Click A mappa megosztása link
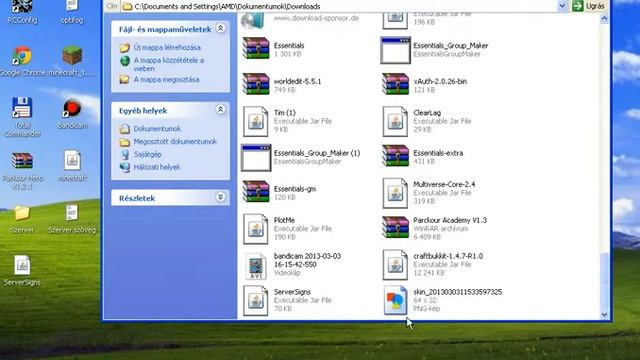640x360 pixels. (x=167, y=79)
